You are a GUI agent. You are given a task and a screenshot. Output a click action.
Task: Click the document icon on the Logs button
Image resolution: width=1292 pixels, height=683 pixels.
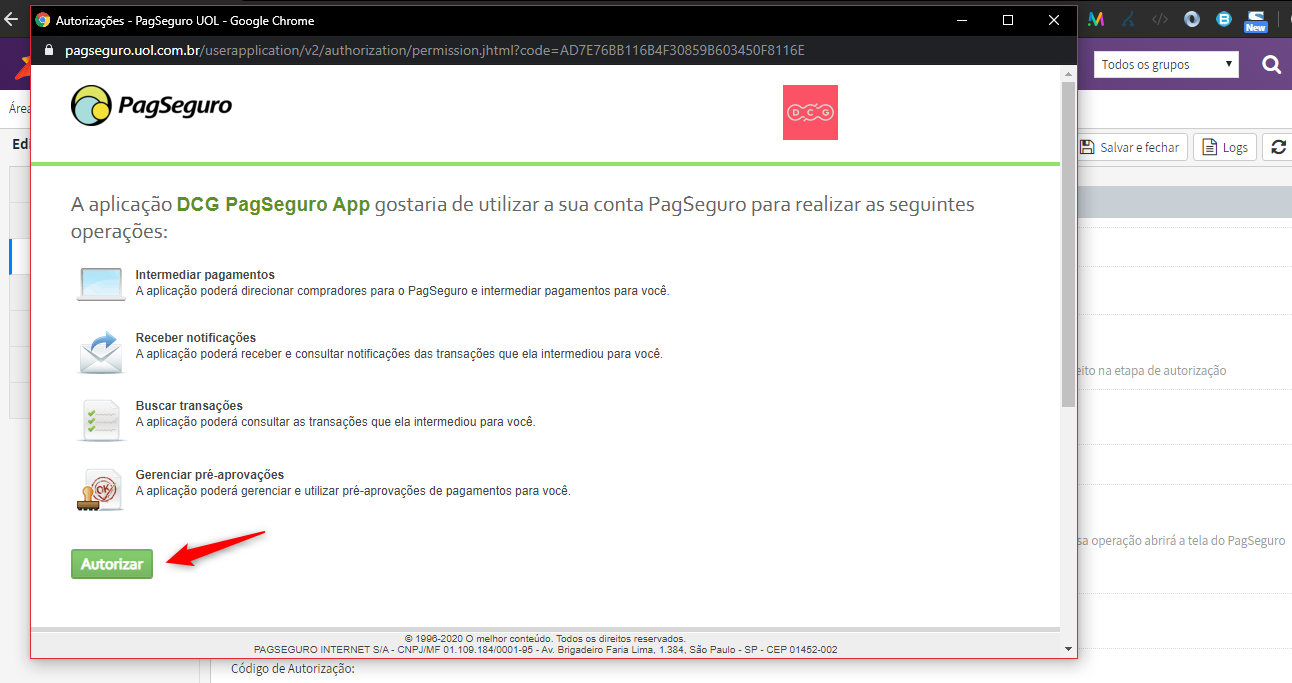point(1209,147)
